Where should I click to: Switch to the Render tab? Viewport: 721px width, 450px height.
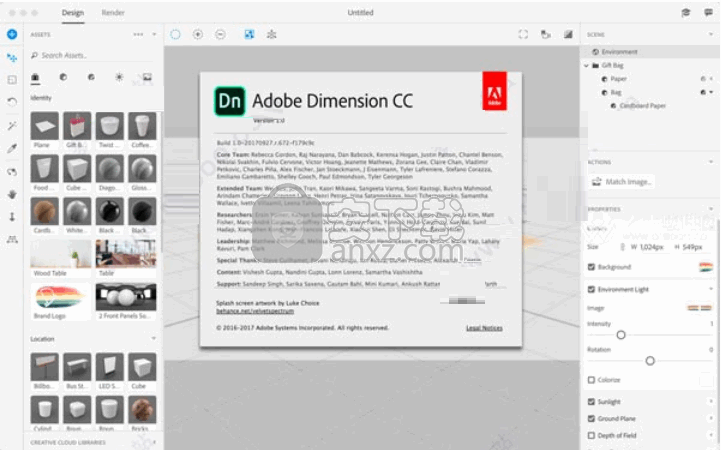tap(113, 12)
